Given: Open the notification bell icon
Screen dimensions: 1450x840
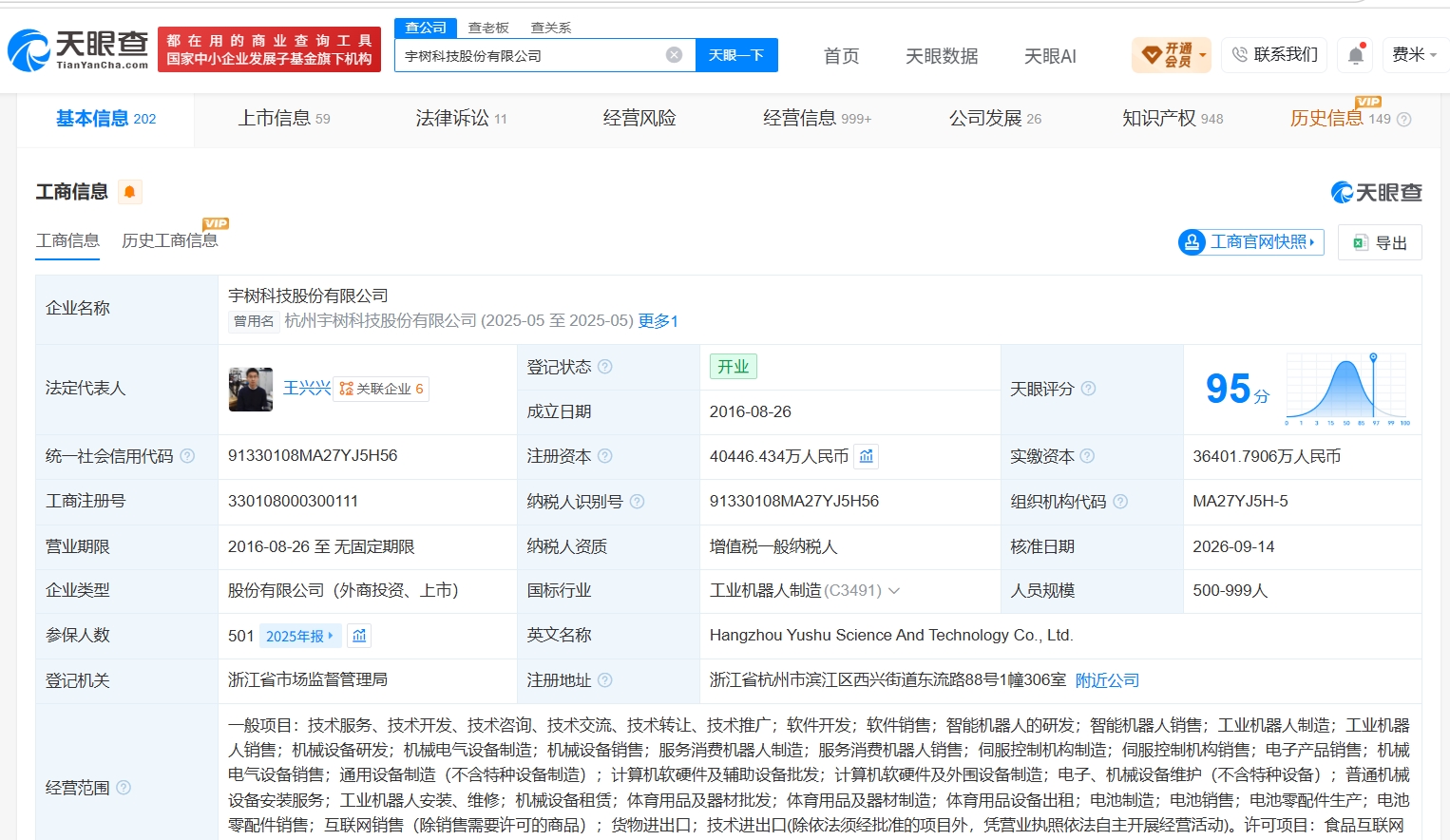Looking at the screenshot, I should [x=1356, y=55].
